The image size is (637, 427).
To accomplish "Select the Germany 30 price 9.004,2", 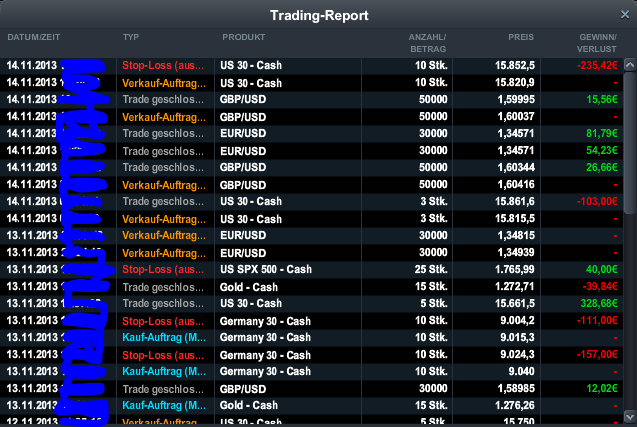I will (517, 321).
